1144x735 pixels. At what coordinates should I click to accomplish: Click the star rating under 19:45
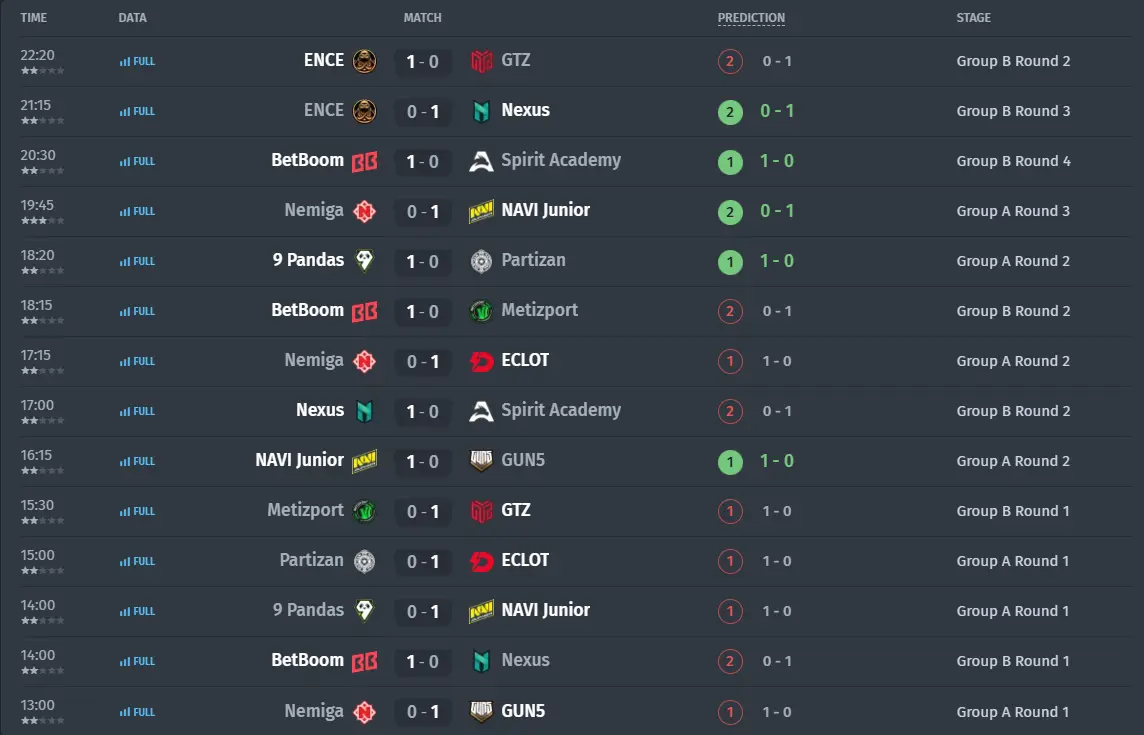[42, 220]
